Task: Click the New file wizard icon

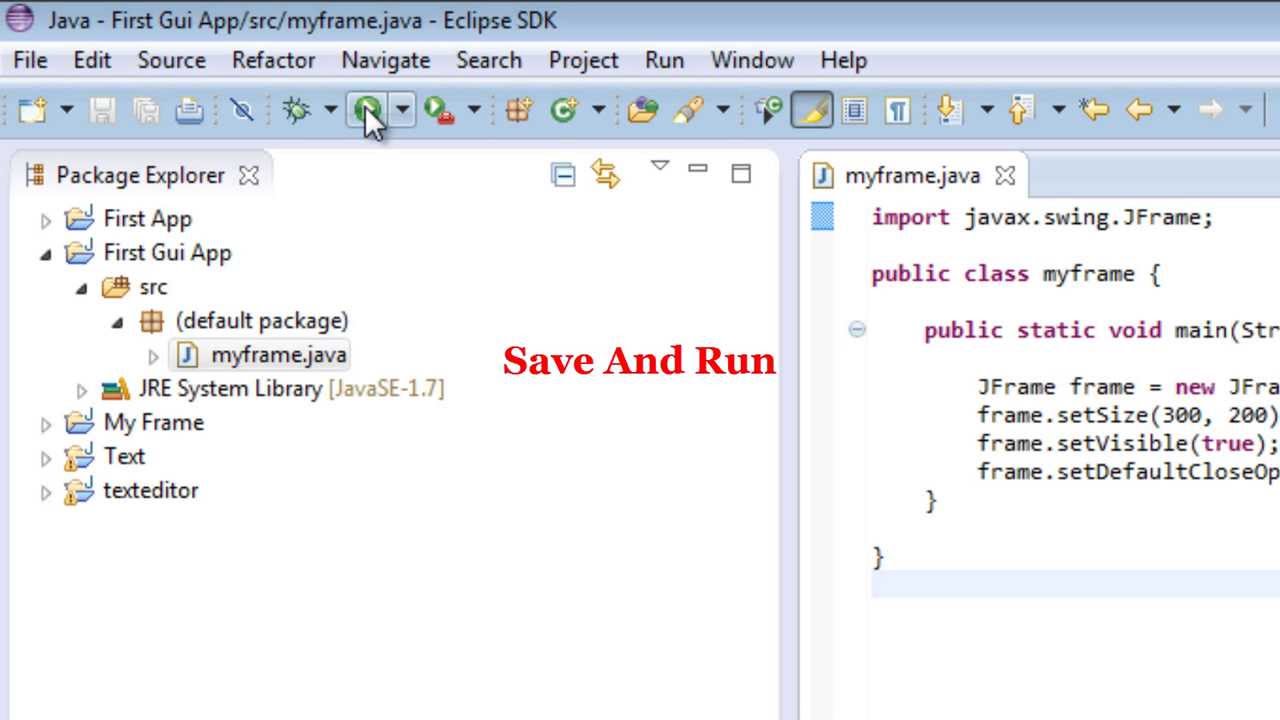Action: coord(33,109)
